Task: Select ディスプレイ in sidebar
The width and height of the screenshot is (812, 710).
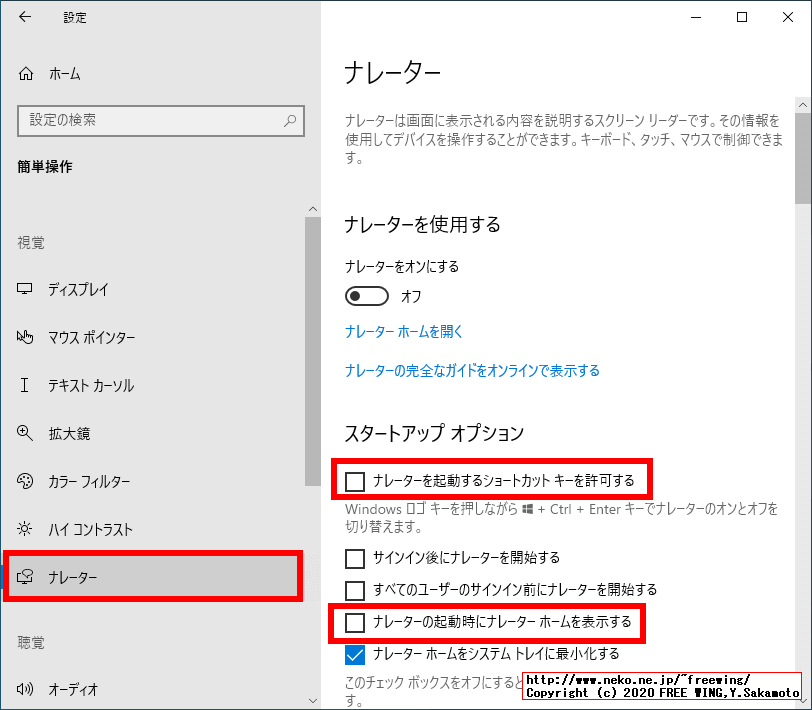Action: (78, 289)
